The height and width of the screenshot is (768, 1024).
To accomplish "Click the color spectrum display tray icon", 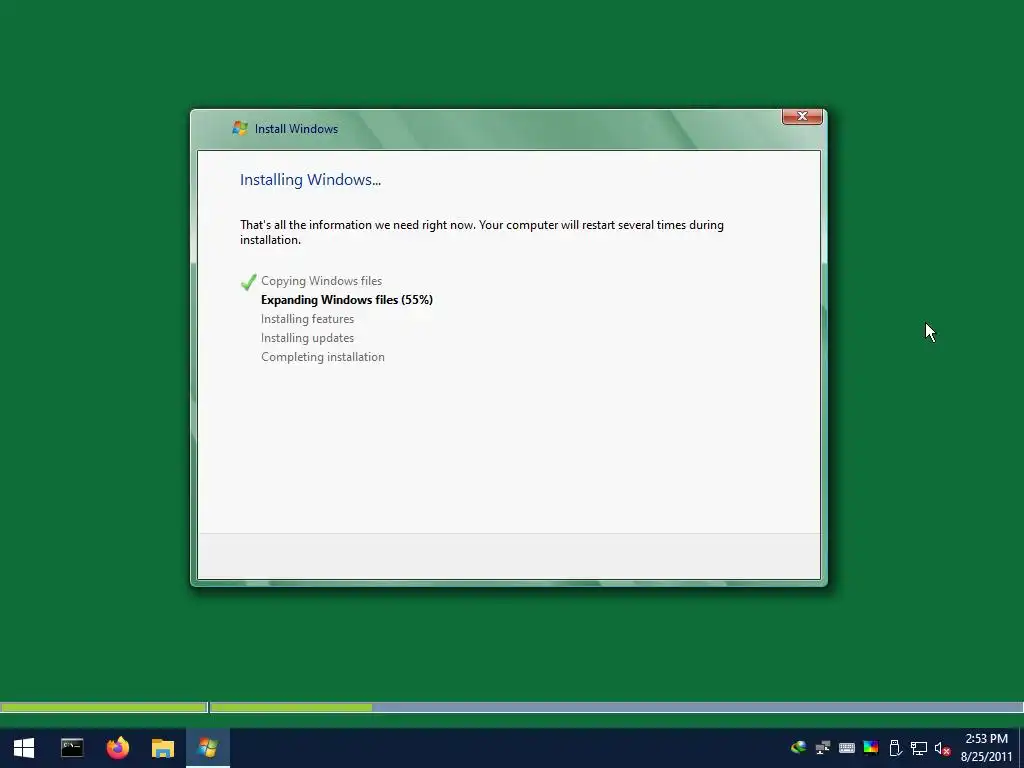I will (x=871, y=748).
